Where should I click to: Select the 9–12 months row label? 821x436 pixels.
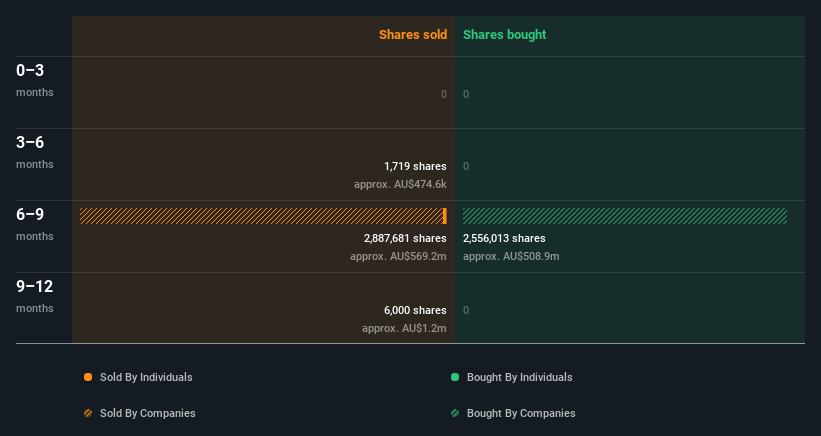click(x=35, y=297)
